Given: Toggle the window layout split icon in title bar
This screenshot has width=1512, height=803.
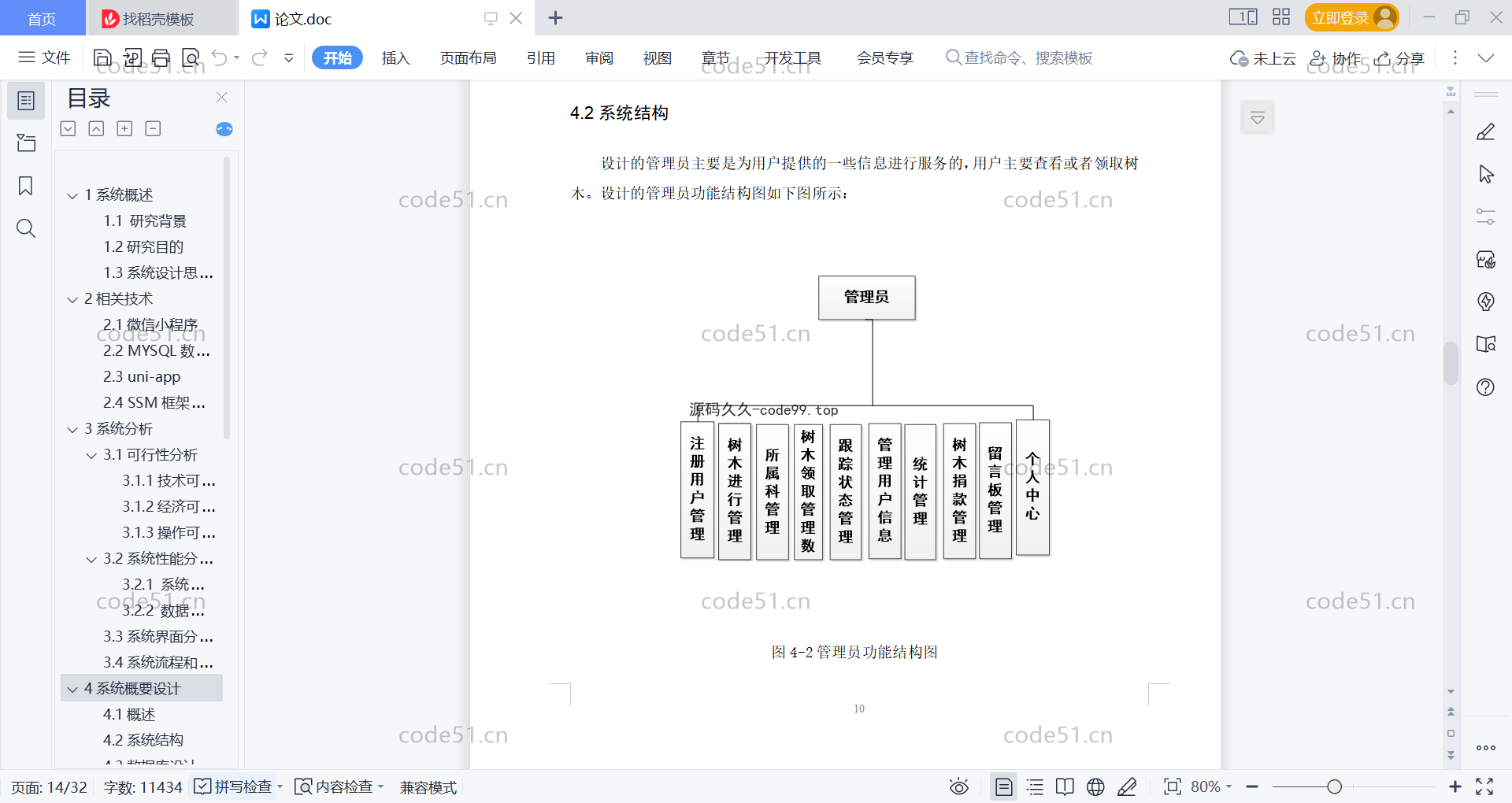Looking at the screenshot, I should click(x=1243, y=17).
